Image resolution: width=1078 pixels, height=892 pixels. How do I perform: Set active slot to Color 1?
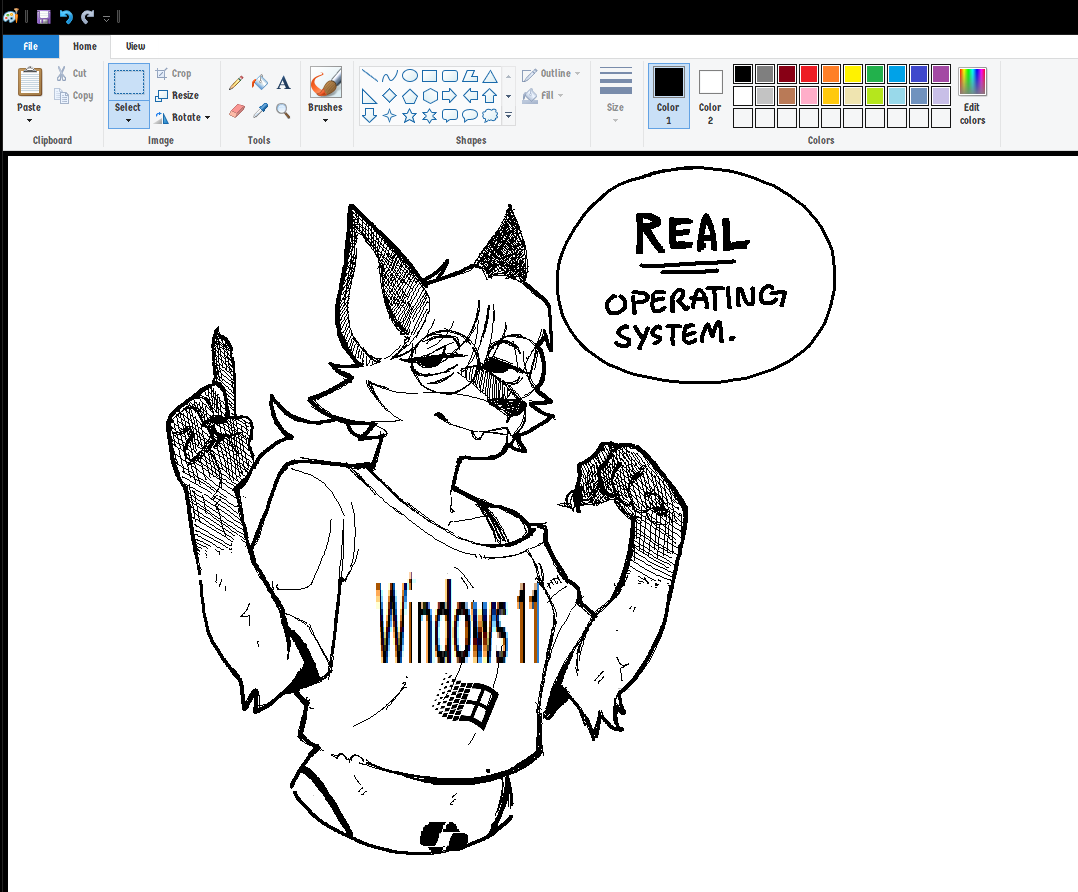pos(668,96)
